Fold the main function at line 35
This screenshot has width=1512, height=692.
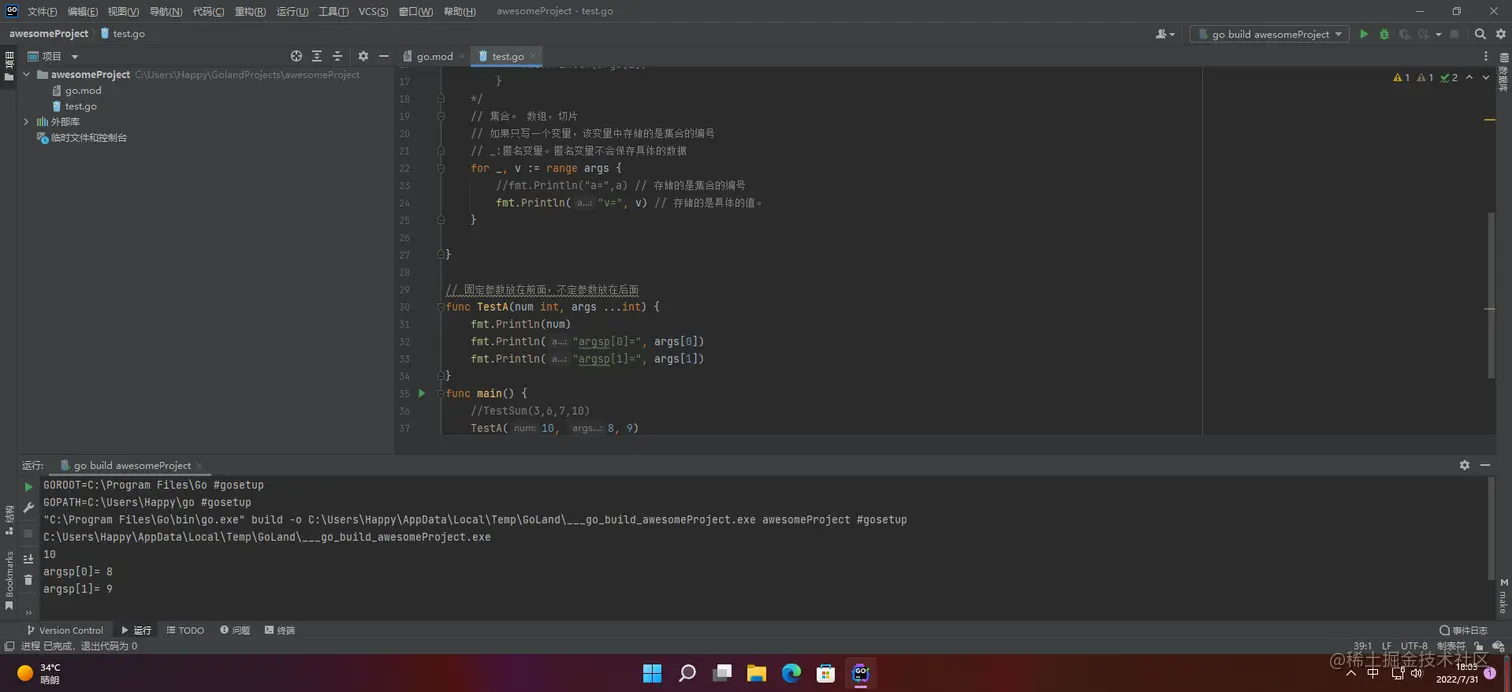tap(440, 393)
